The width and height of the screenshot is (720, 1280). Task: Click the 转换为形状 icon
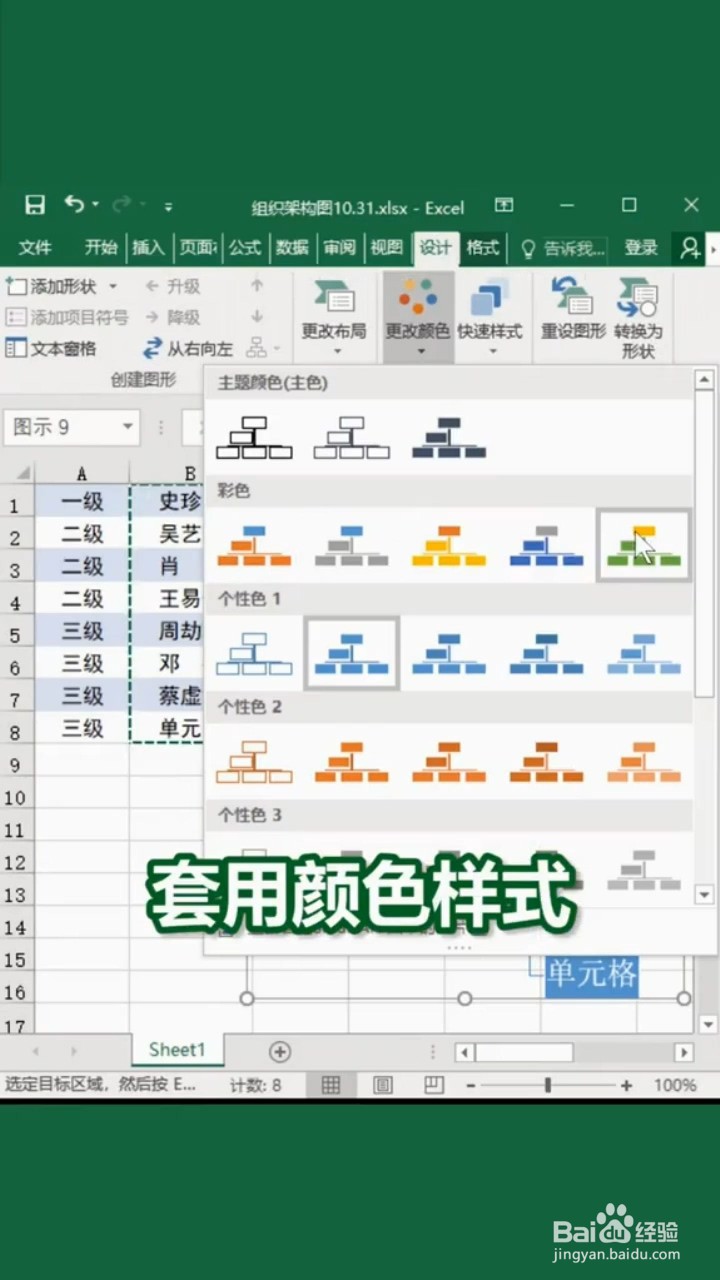636,297
